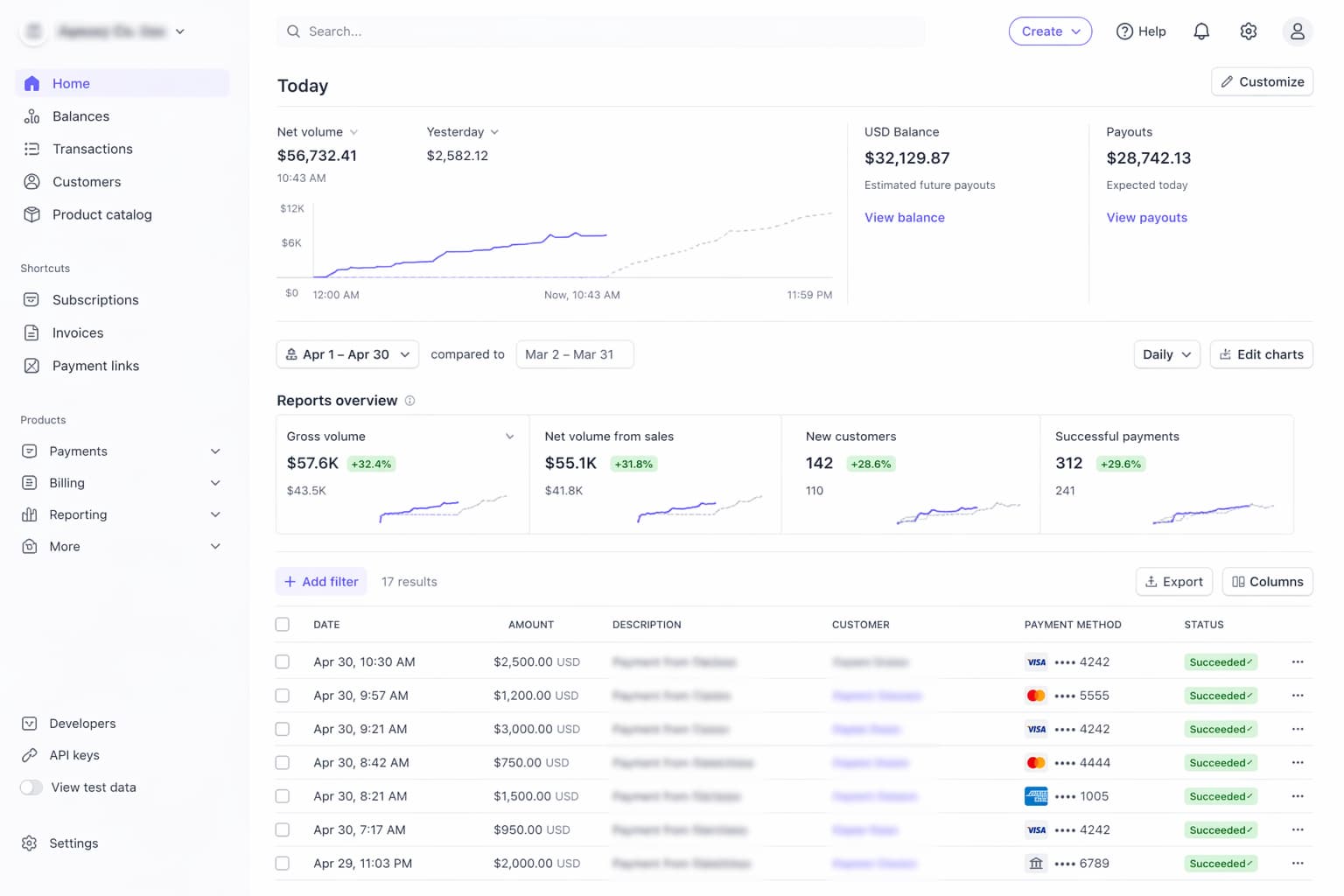Viewport: 1344px width, 896px height.
Task: Go to Balances page
Action: point(122,116)
